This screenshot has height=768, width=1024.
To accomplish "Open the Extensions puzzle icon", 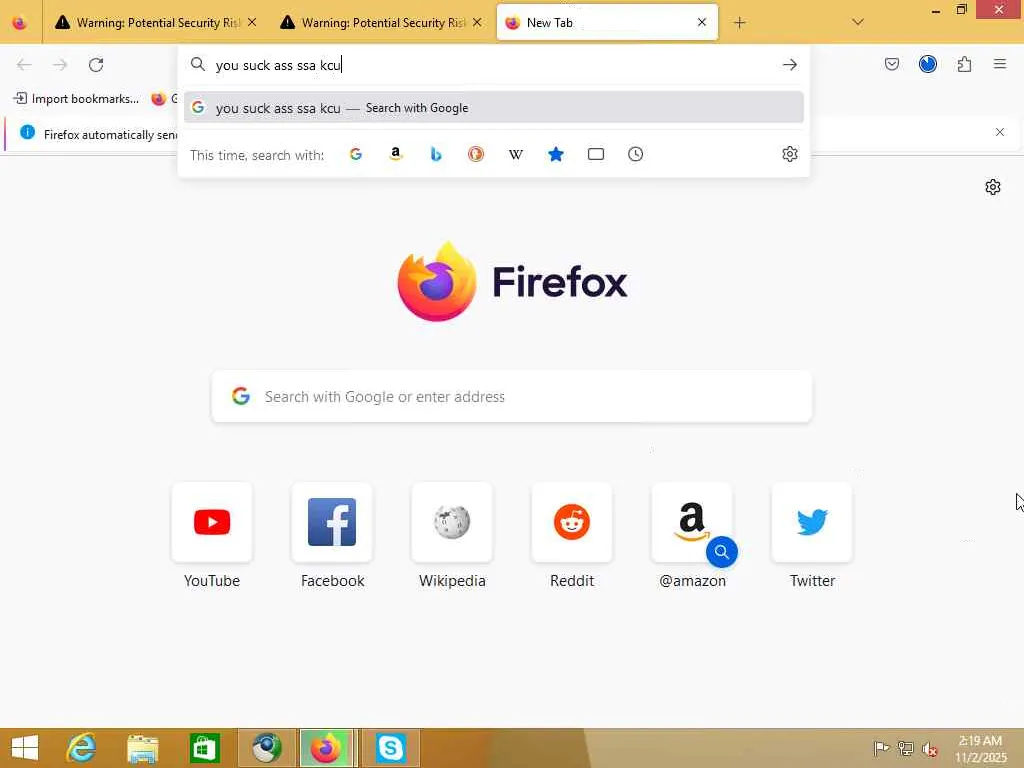I will click(964, 64).
